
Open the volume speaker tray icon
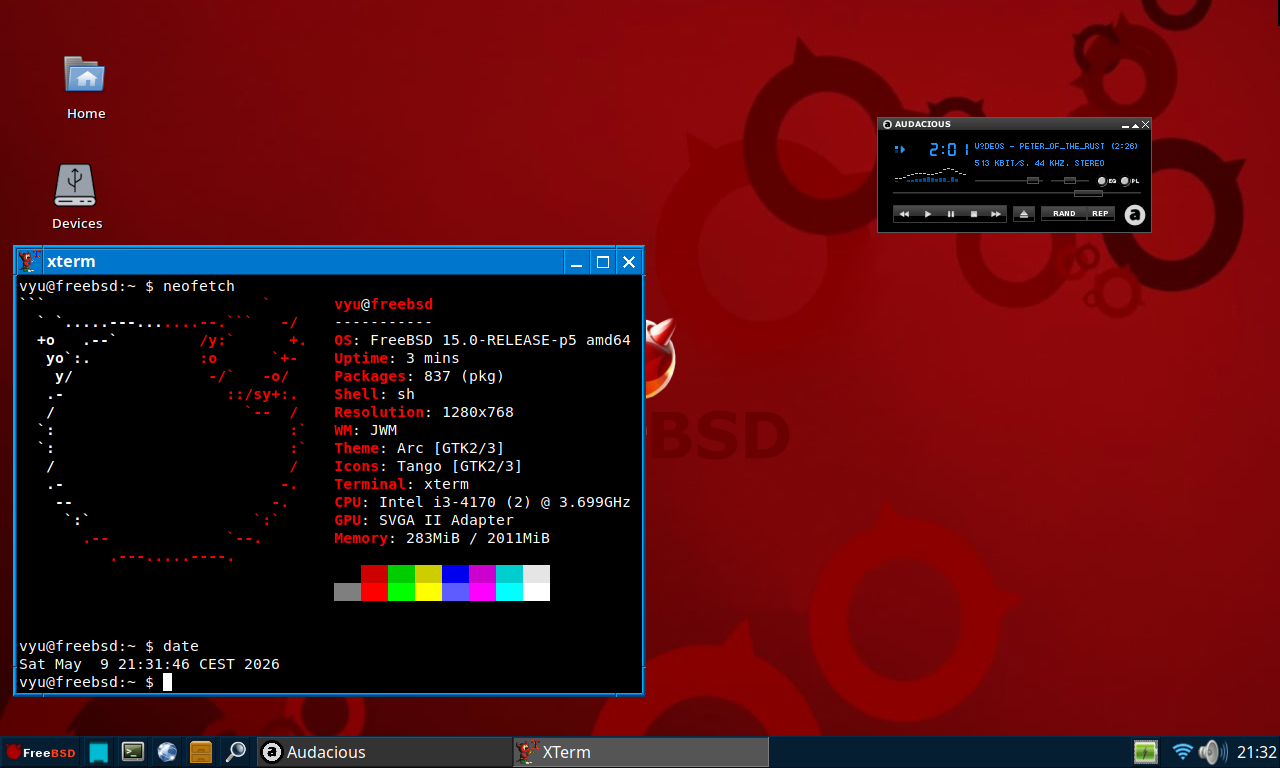[1212, 752]
